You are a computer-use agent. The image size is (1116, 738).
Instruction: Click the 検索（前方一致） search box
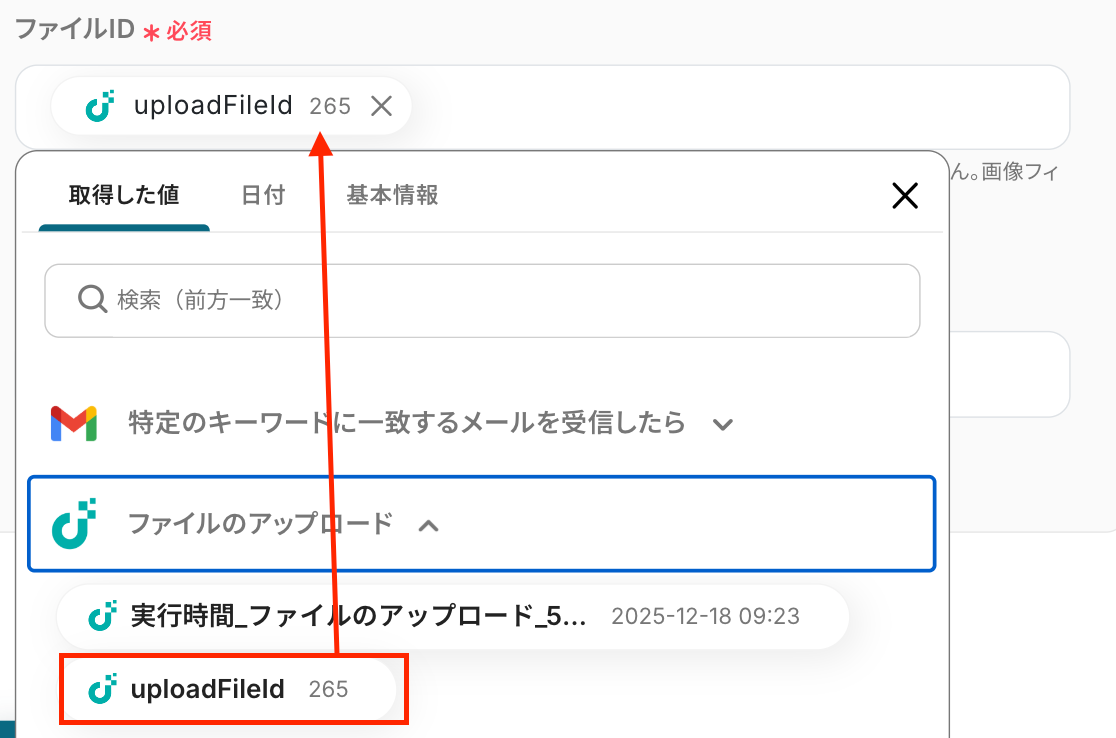[500, 300]
